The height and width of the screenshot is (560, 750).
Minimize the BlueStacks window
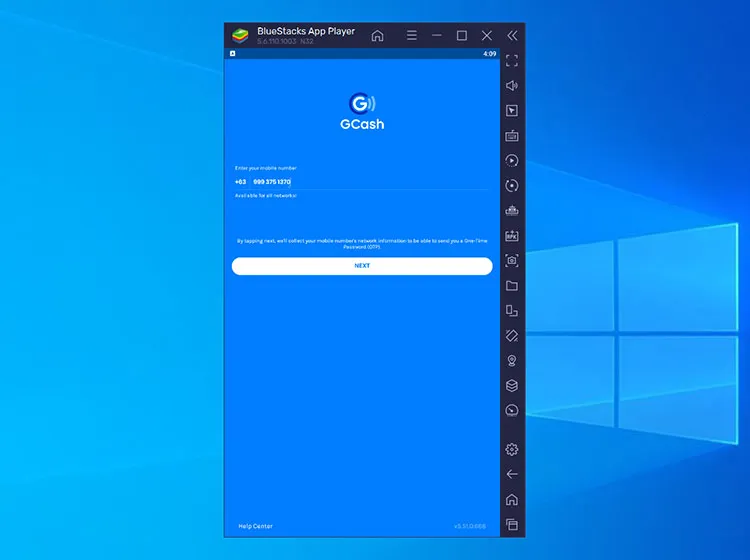point(436,35)
